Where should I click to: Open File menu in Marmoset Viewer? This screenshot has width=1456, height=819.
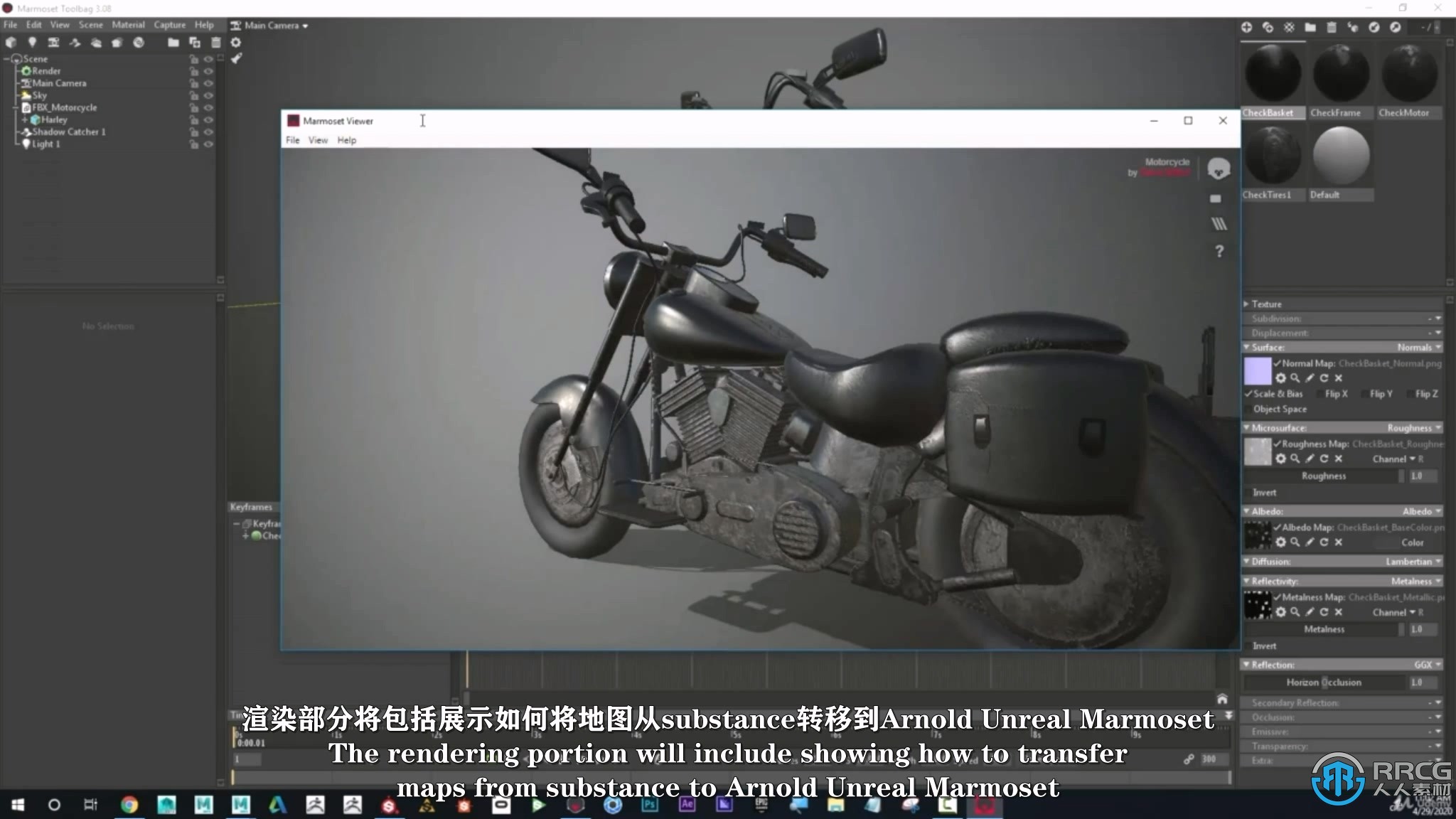(293, 140)
